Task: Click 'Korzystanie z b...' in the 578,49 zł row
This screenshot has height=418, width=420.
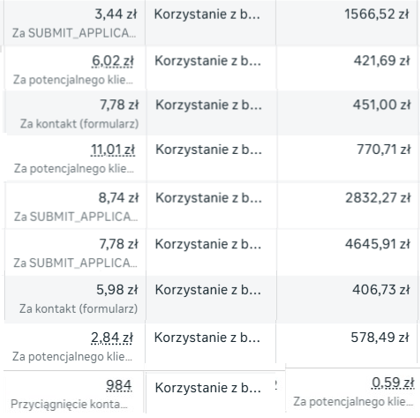Action: click(x=207, y=338)
